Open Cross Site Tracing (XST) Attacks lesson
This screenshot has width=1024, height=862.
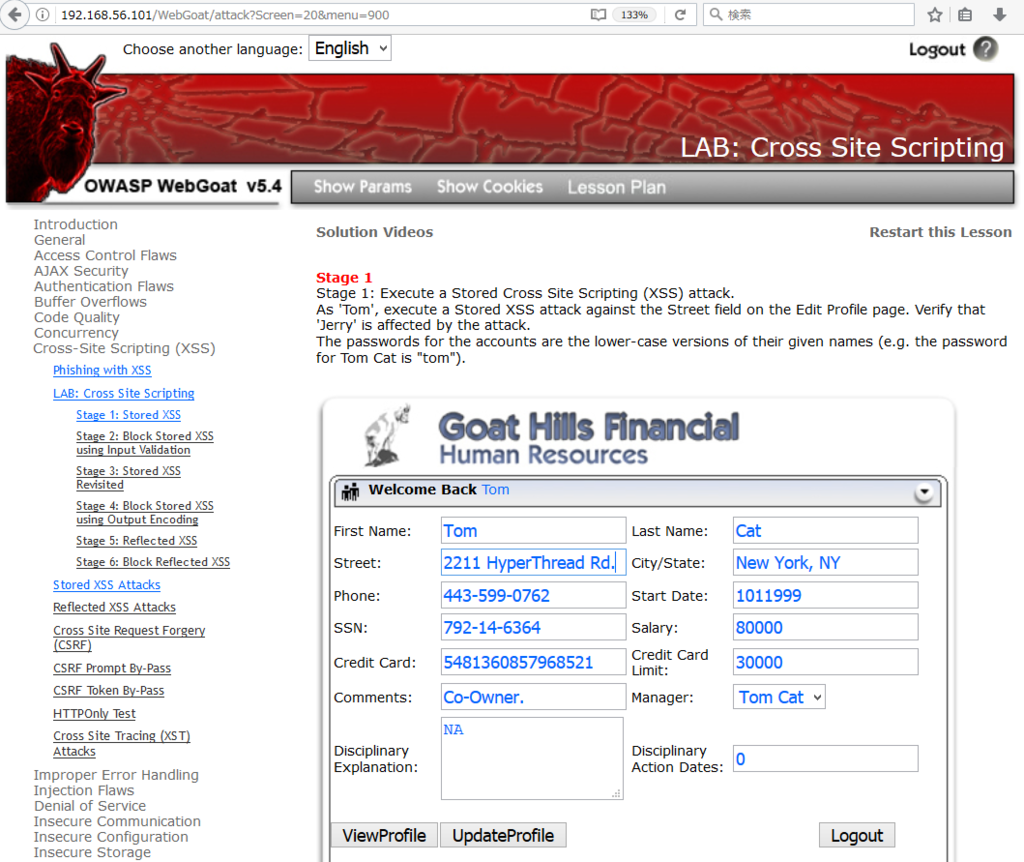121,743
